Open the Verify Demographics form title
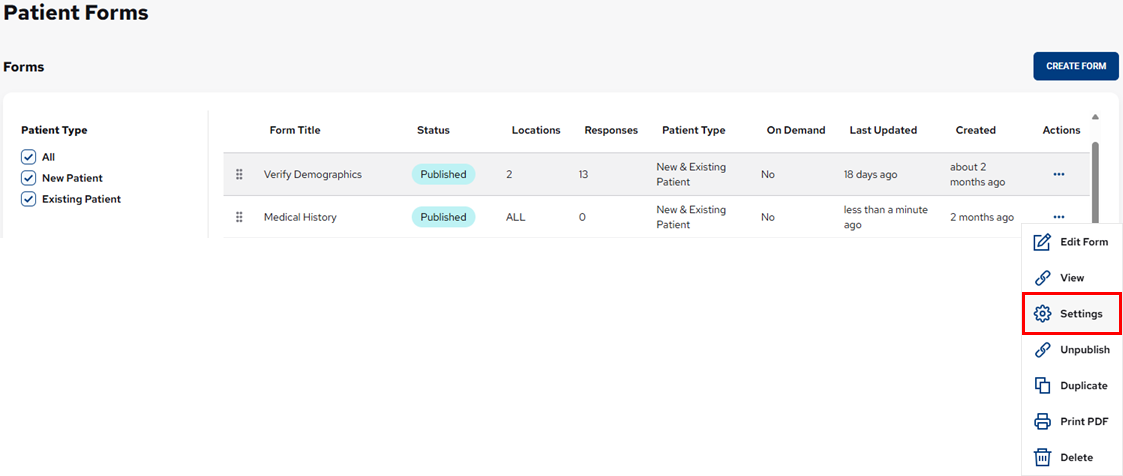The height and width of the screenshot is (476, 1123). [x=312, y=174]
